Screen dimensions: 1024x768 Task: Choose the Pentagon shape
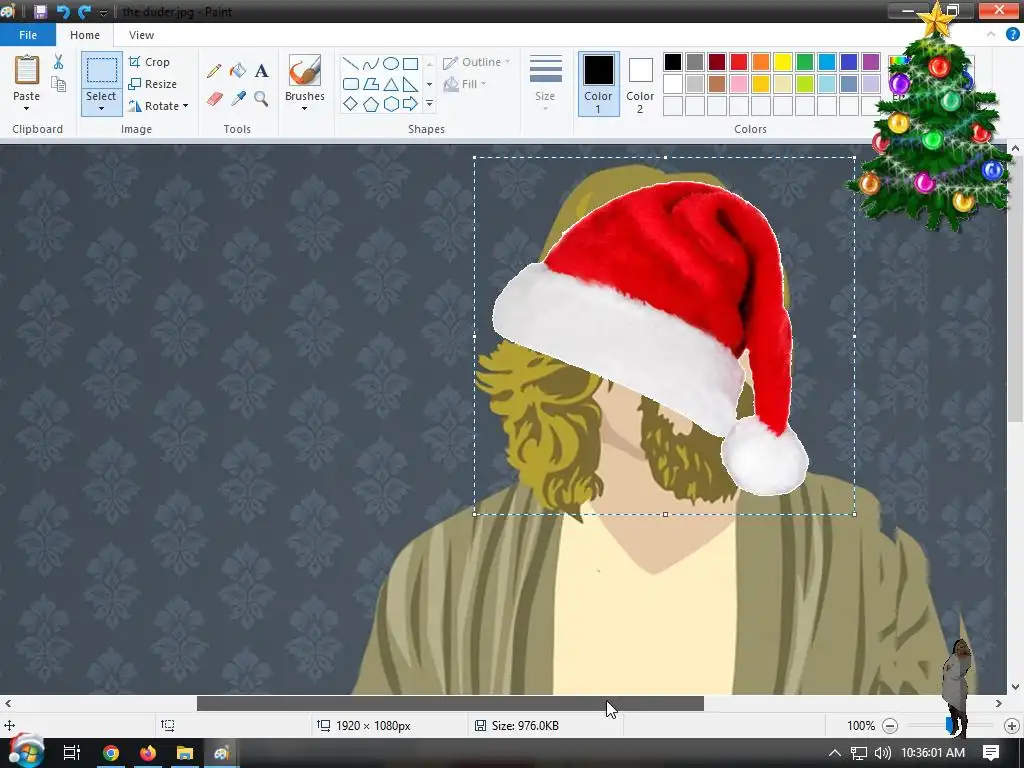point(371,104)
